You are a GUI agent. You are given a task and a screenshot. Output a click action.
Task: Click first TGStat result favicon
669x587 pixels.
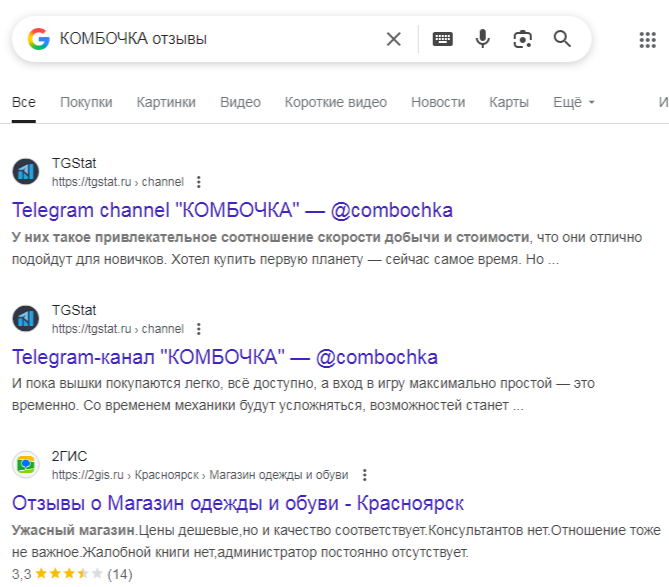(25, 172)
